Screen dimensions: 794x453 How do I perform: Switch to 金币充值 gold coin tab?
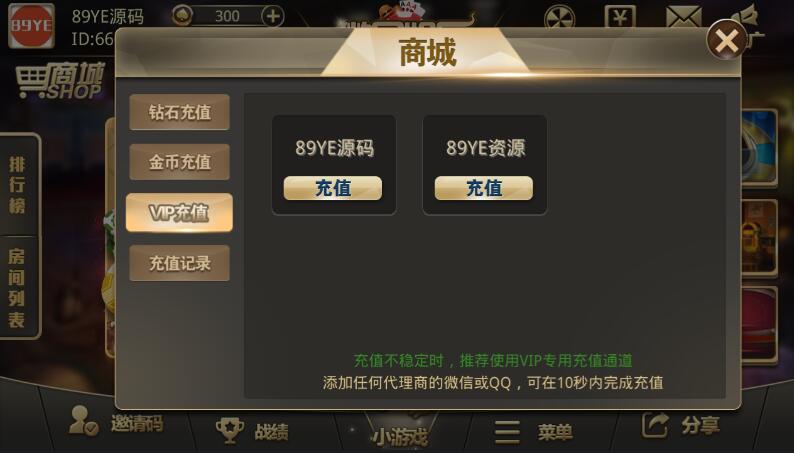coord(180,162)
